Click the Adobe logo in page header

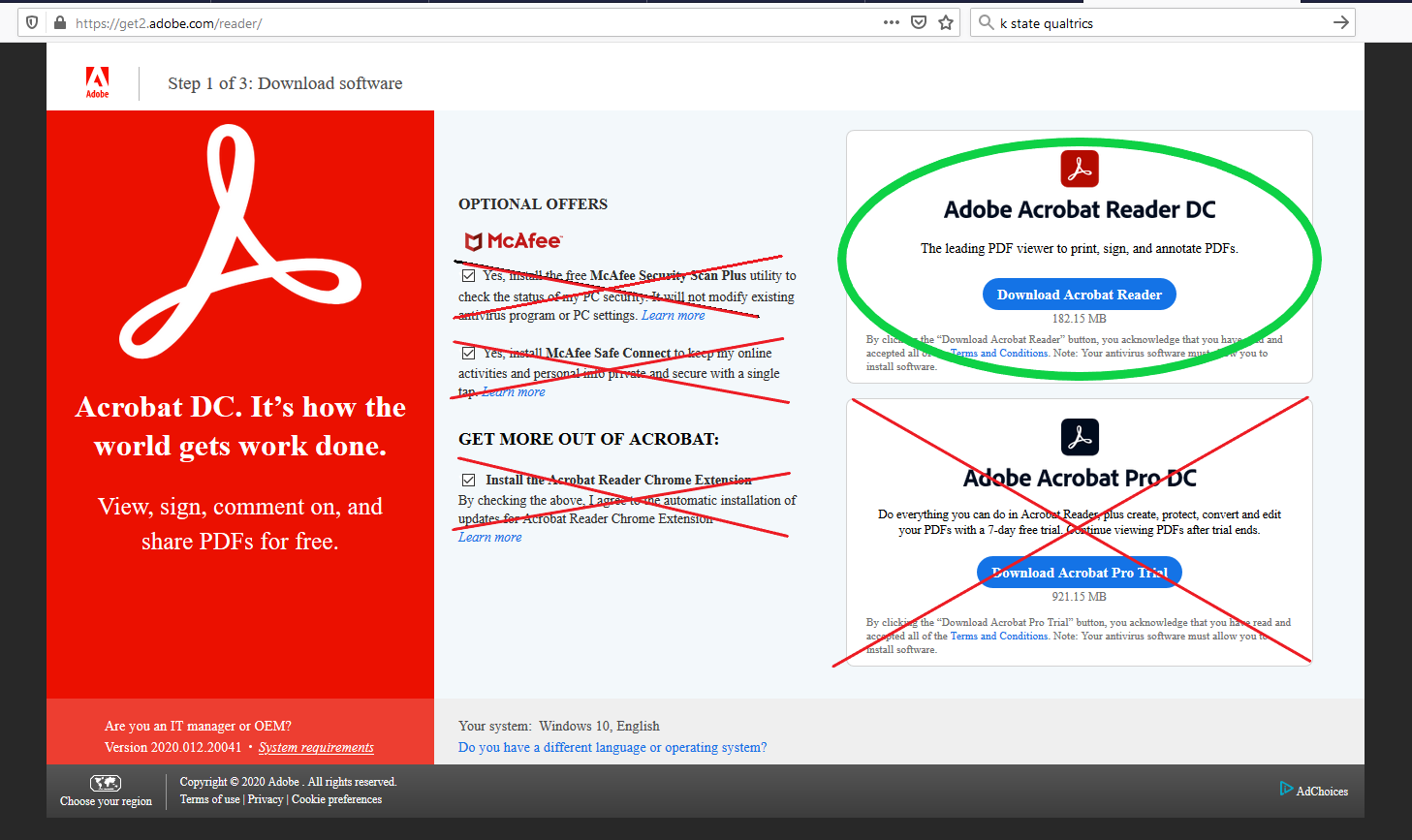point(97,82)
